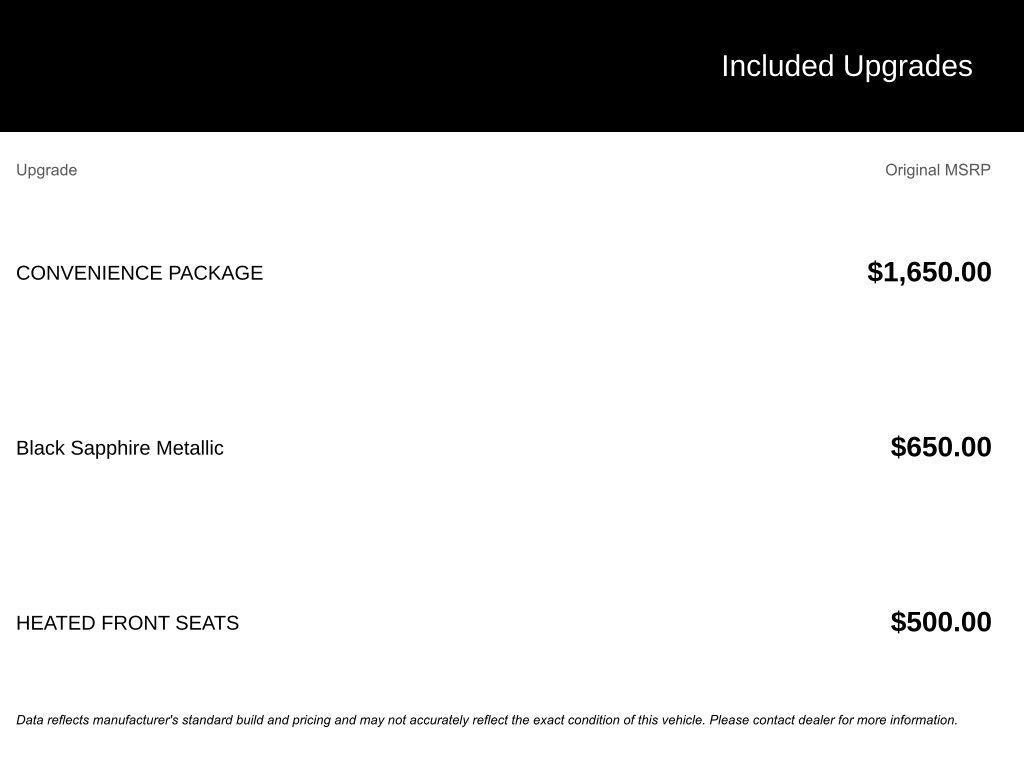Select the "Upgrade" column header
Viewport: 1024px width, 768px height.
click(46, 170)
